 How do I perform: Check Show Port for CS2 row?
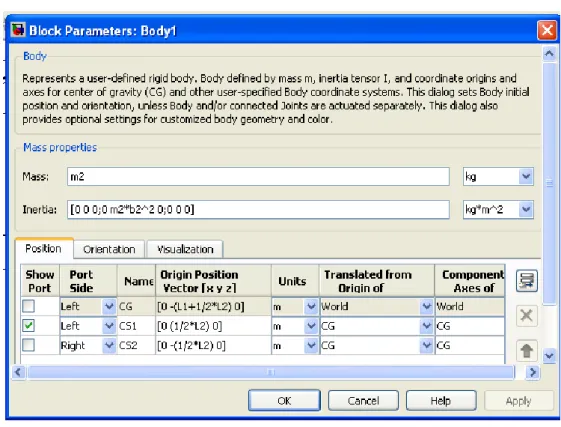coord(28,345)
